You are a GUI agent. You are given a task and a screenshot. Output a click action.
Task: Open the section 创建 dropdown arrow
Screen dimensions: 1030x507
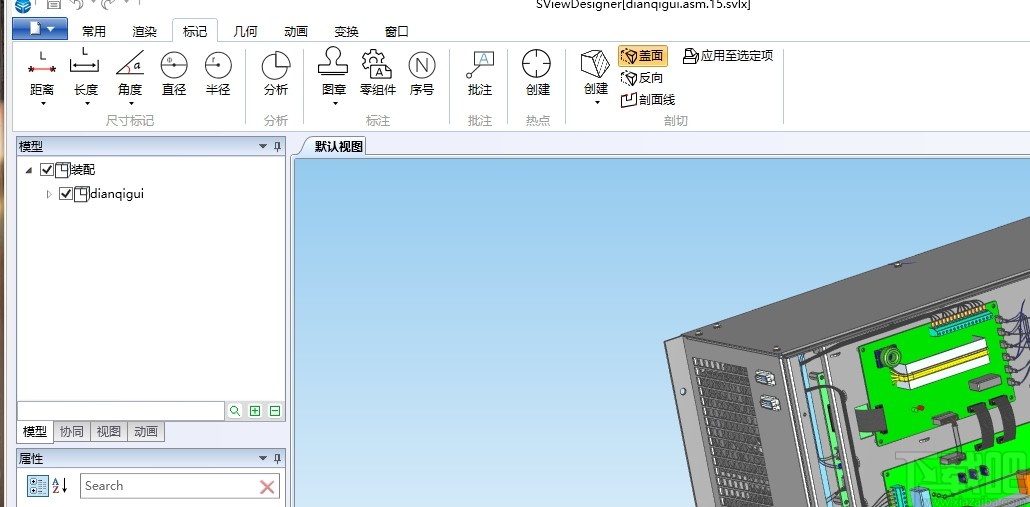[596, 103]
